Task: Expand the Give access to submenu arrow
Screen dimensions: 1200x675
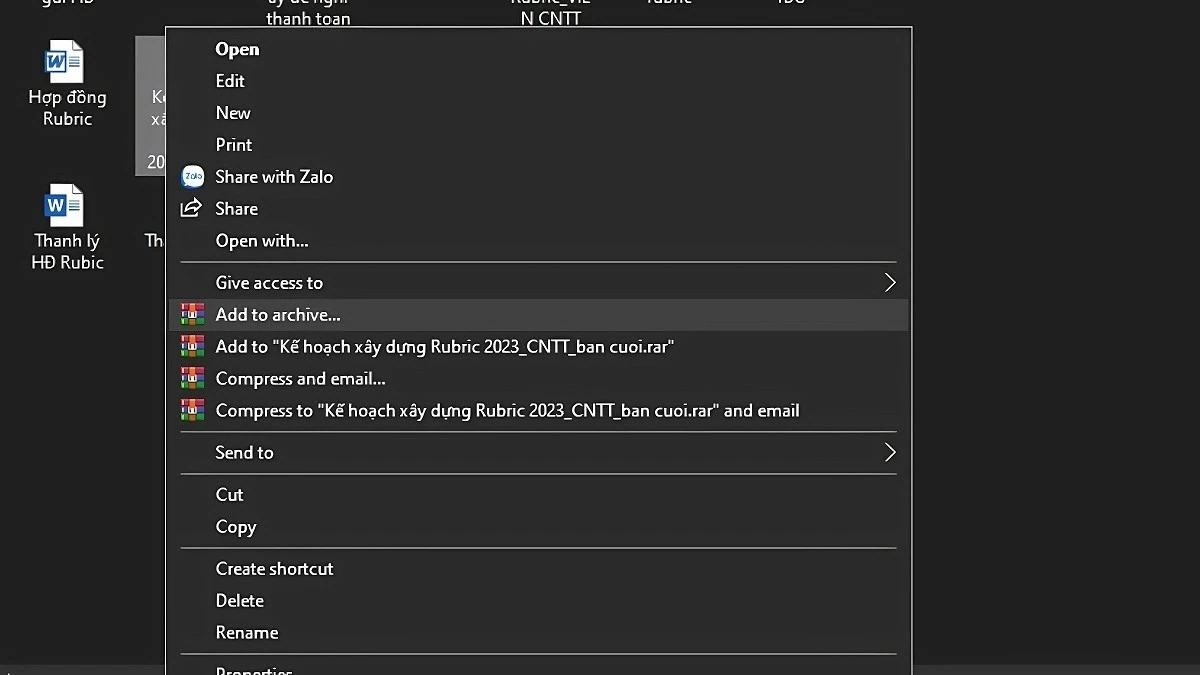Action: pos(889,283)
